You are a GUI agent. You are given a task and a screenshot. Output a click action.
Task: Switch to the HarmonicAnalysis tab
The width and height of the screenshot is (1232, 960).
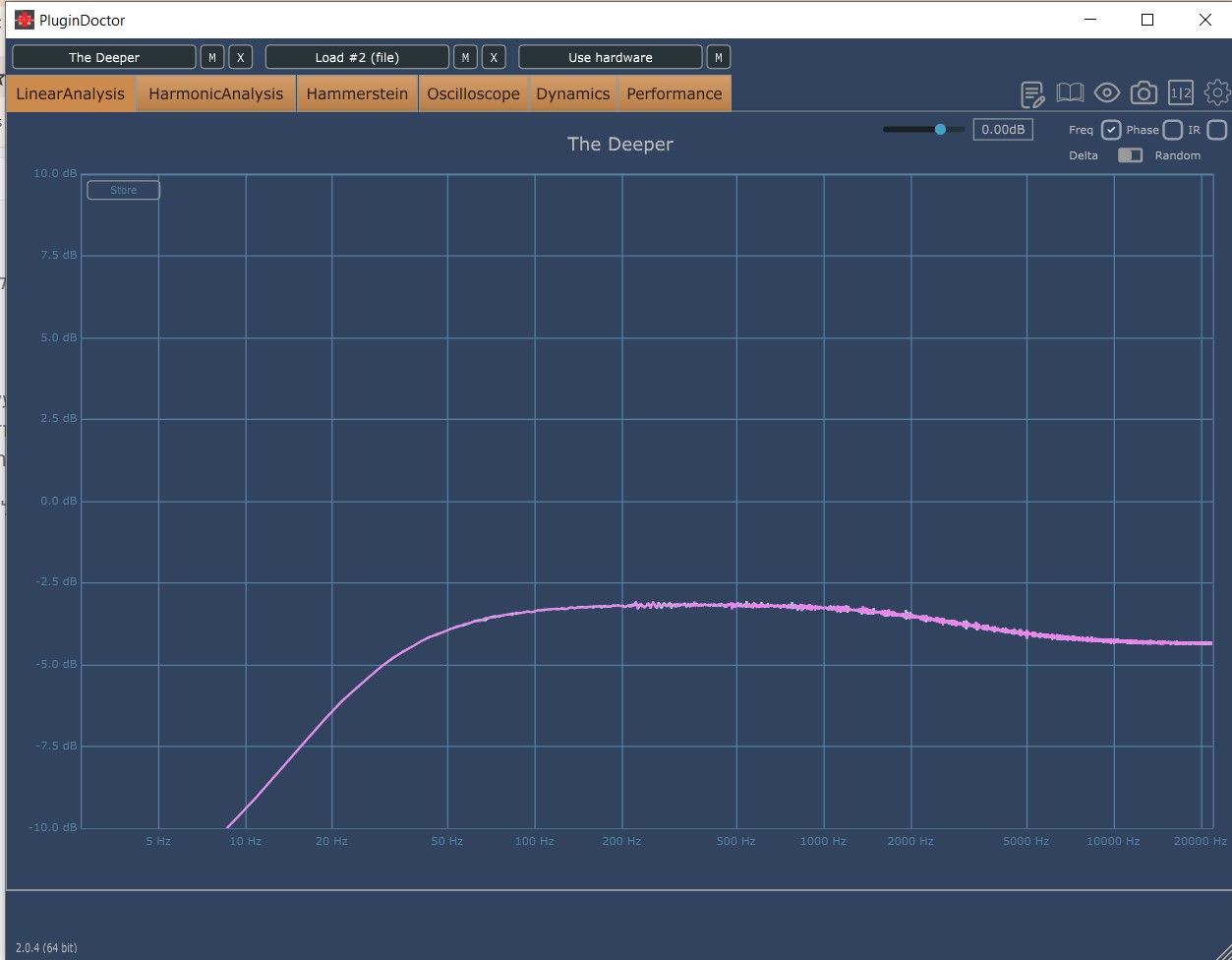tap(216, 93)
